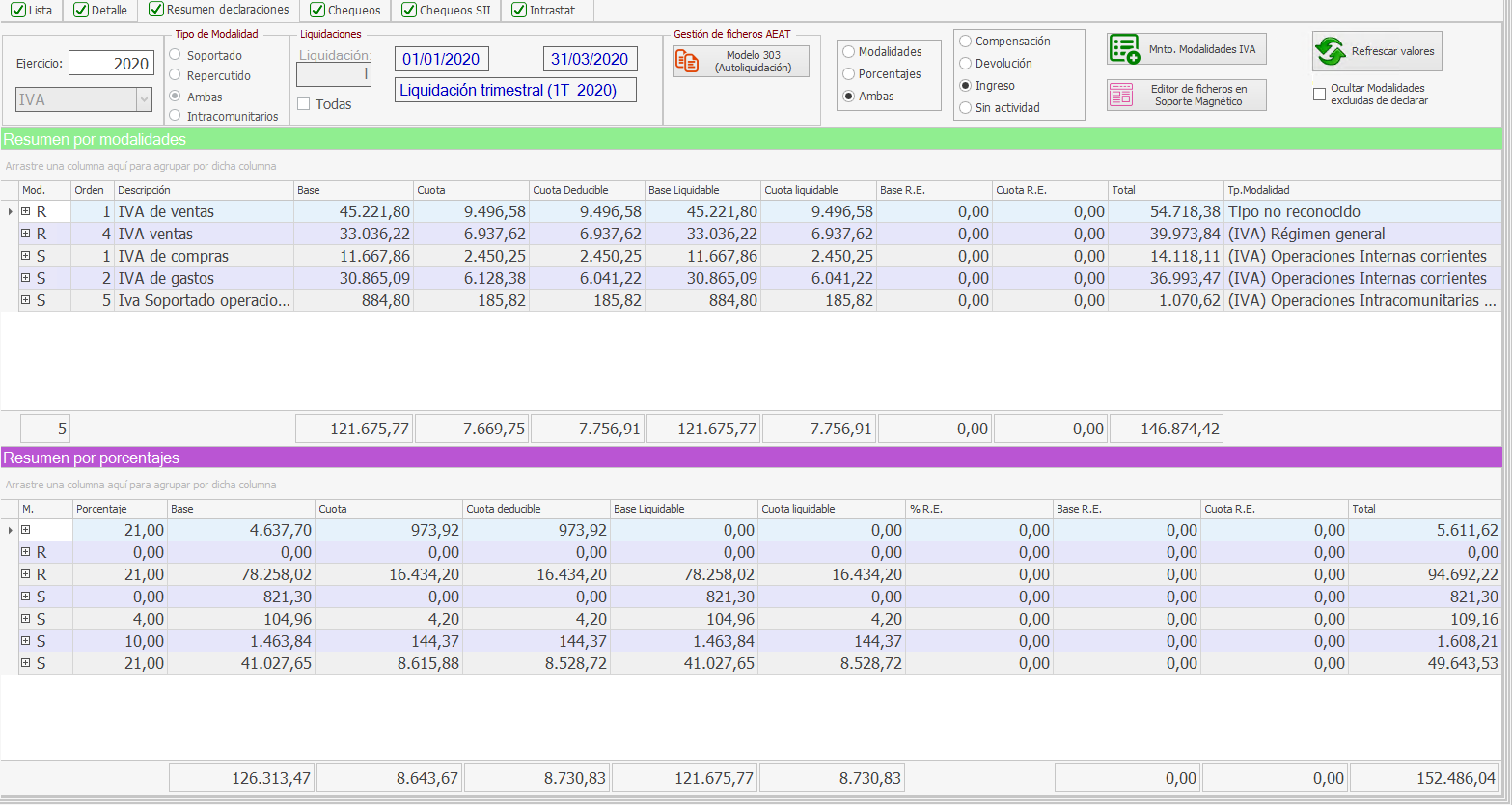Expand the Iva Soportado operaciones row
This screenshot has width=1512, height=805.
click(23, 300)
